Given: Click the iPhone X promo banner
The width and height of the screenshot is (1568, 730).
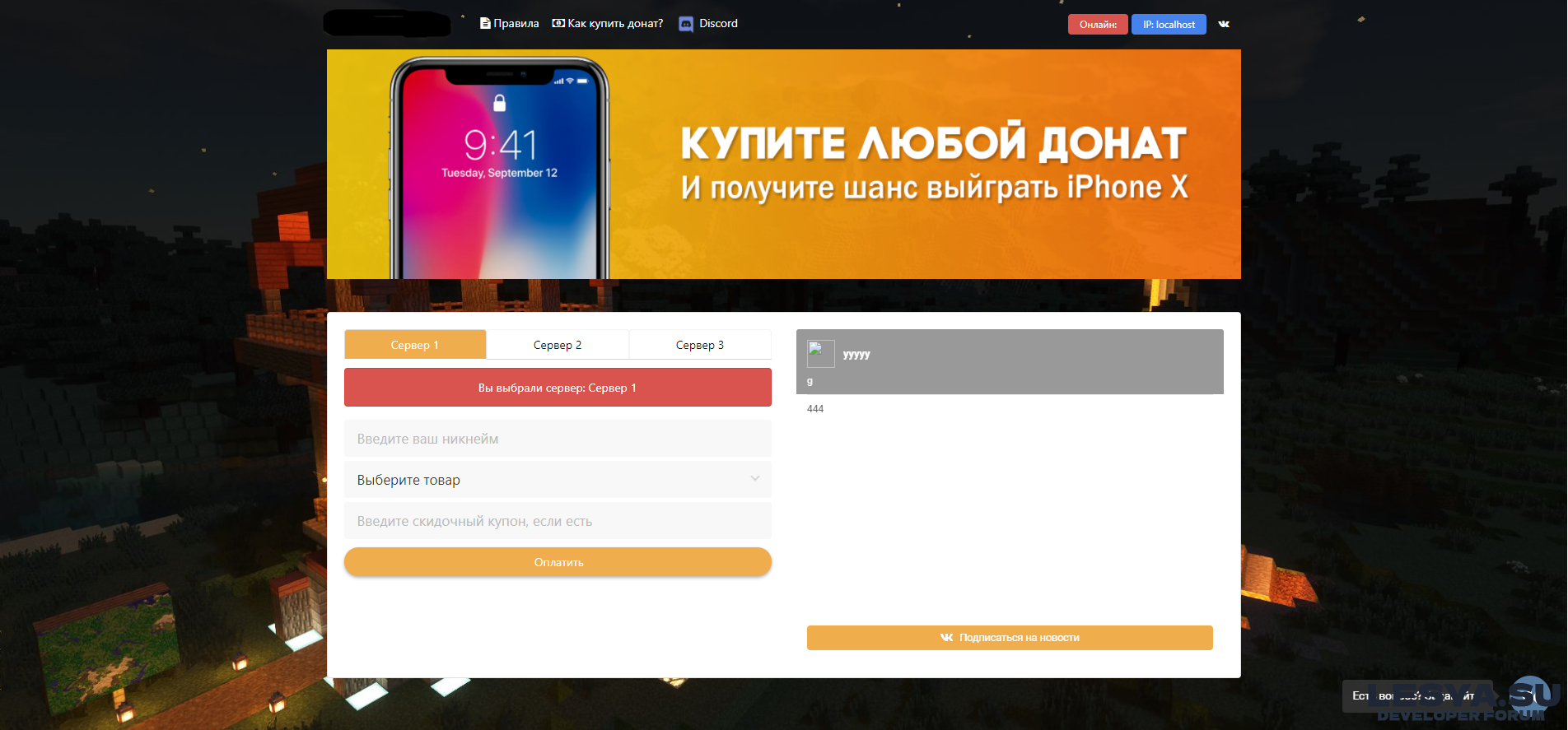Looking at the screenshot, I should pyautogui.click(x=783, y=164).
